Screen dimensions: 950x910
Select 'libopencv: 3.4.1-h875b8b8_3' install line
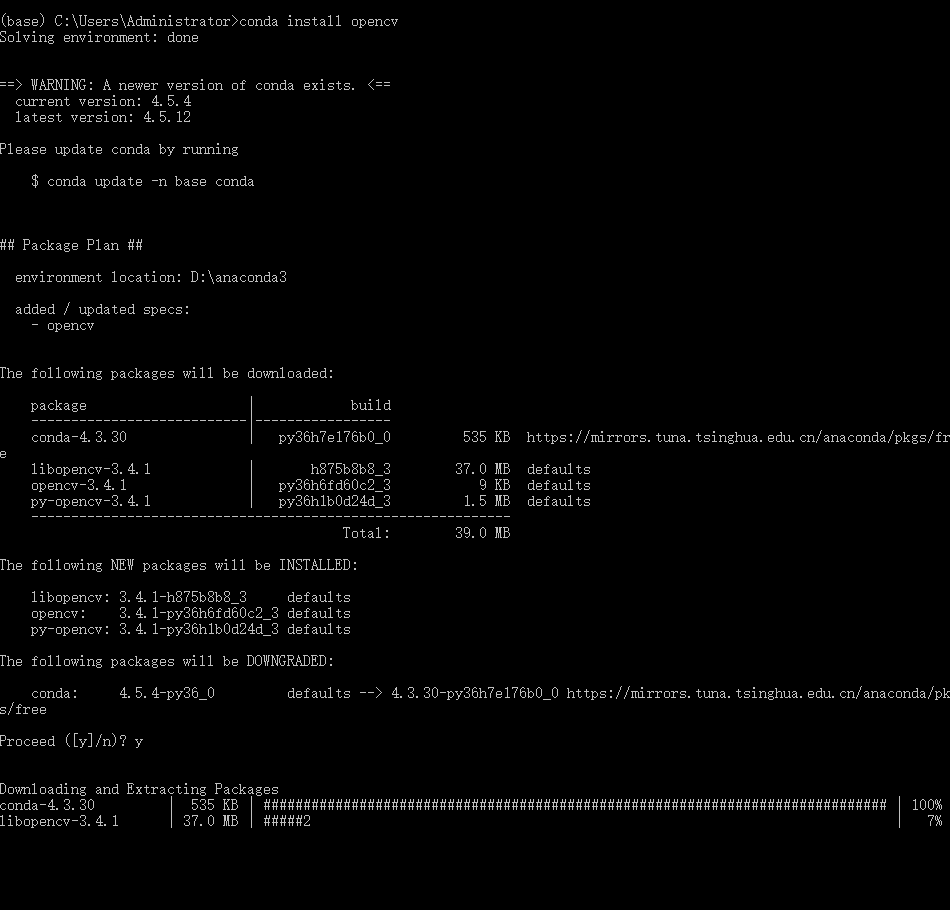click(139, 597)
